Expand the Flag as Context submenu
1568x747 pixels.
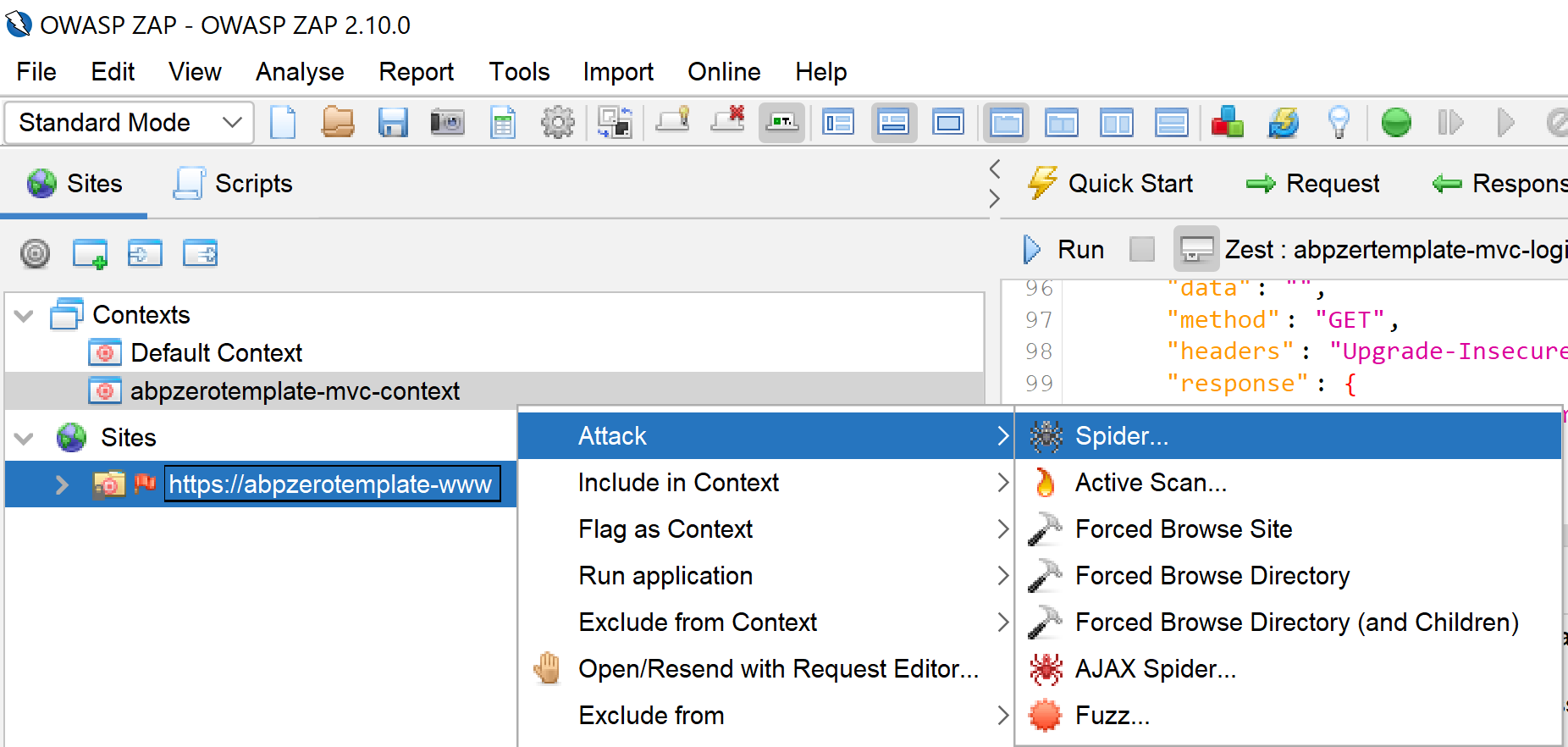(765, 529)
